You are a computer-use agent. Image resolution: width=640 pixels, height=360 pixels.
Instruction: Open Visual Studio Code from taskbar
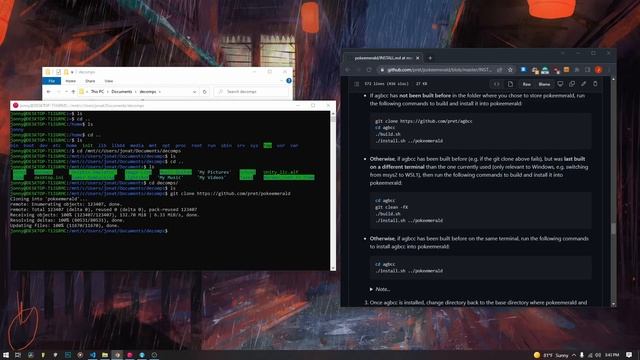[93, 355]
